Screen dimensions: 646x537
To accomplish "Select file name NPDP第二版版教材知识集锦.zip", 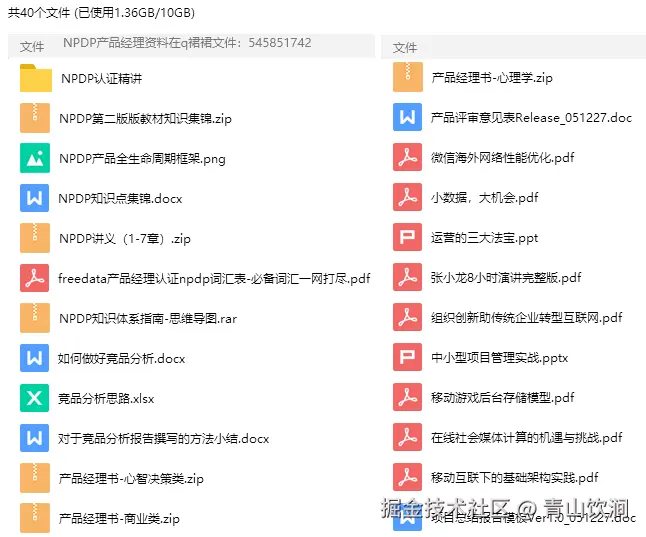I will 145,119.
